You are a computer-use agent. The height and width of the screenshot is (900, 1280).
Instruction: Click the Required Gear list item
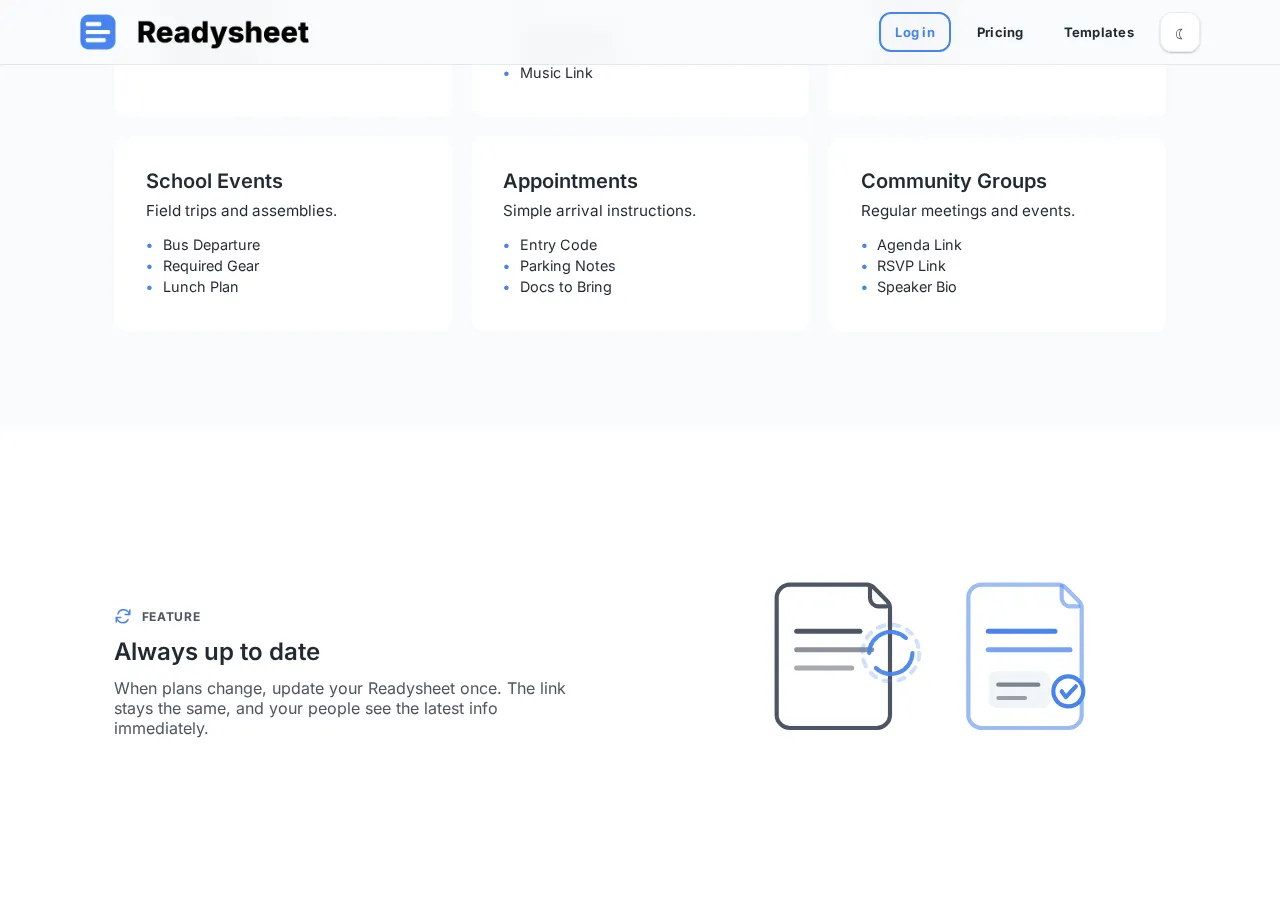click(x=211, y=266)
